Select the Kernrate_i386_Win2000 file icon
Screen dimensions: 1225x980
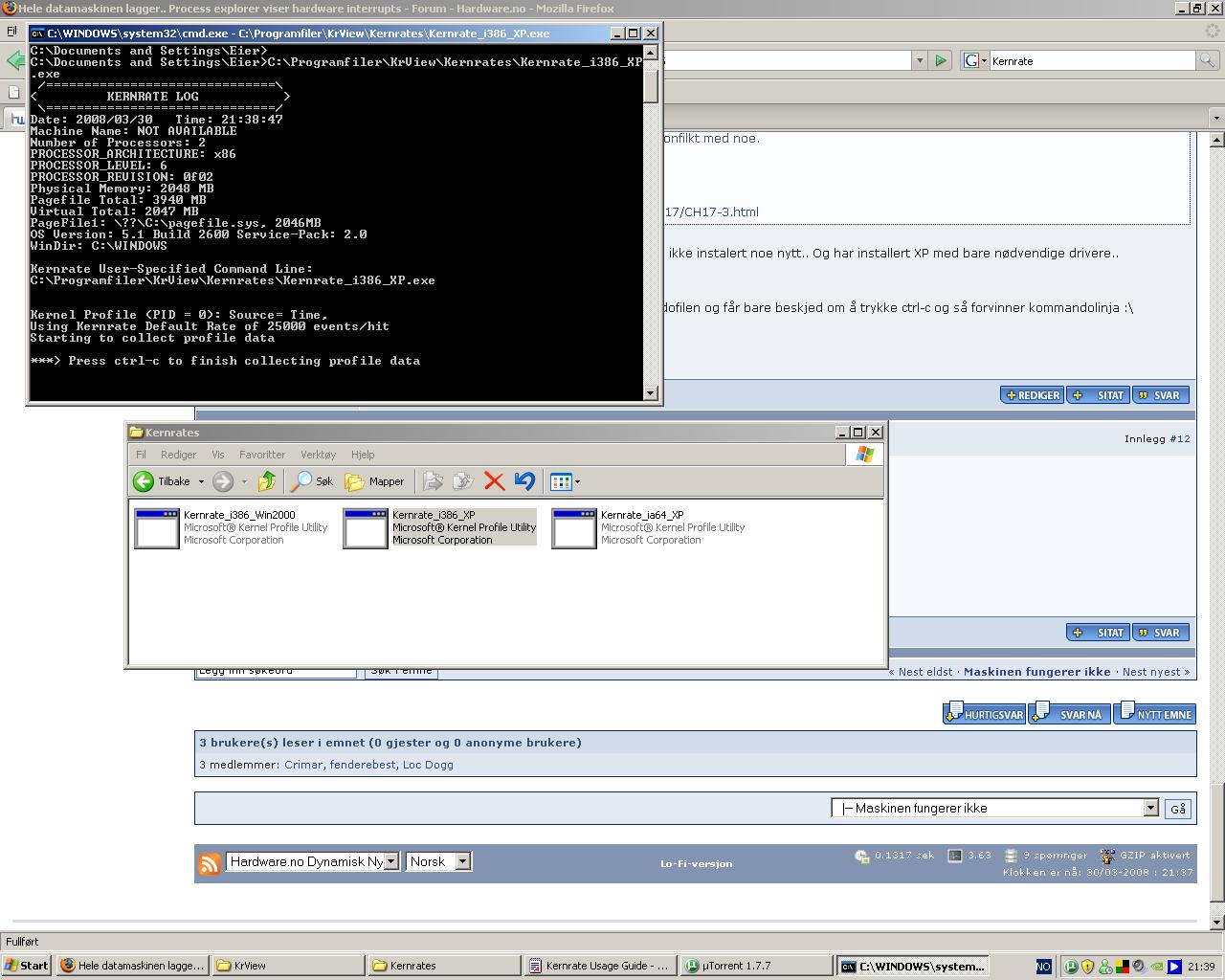tap(156, 528)
